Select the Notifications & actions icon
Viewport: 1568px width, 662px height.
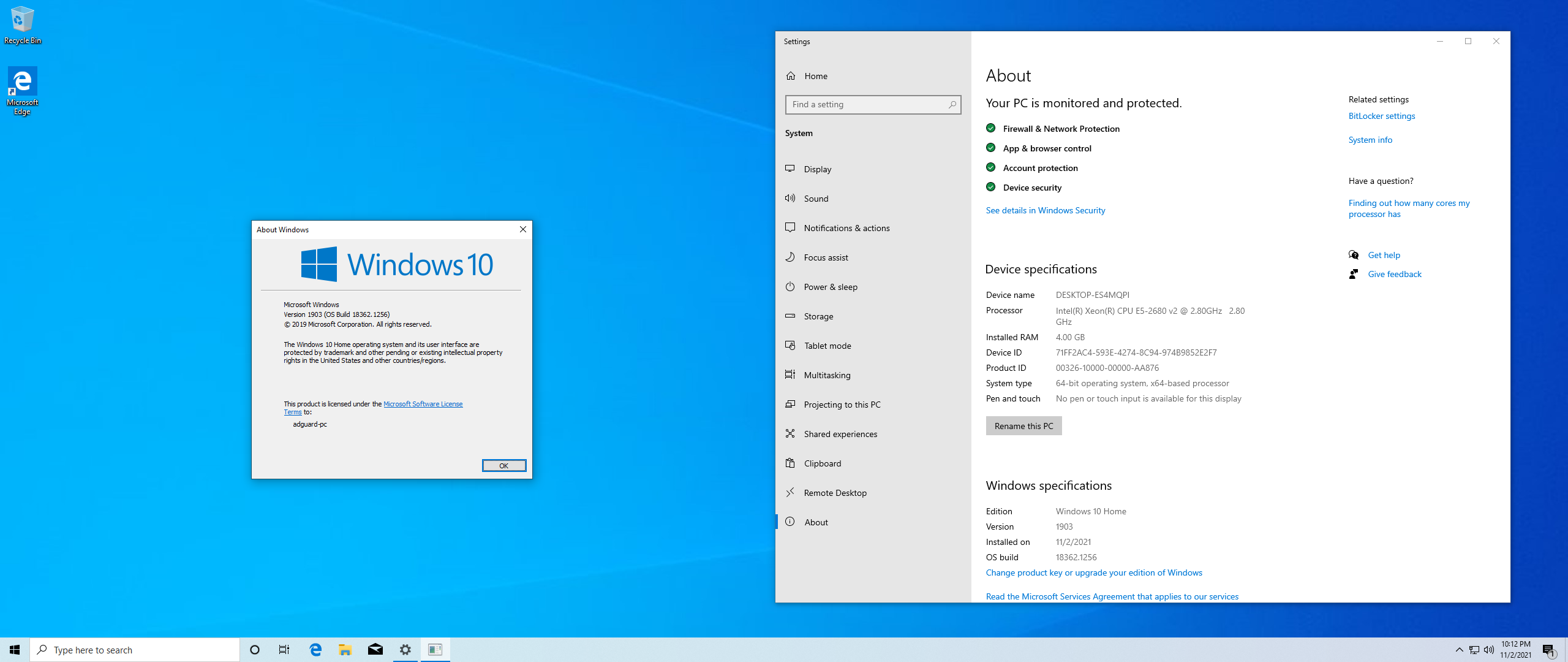[790, 227]
